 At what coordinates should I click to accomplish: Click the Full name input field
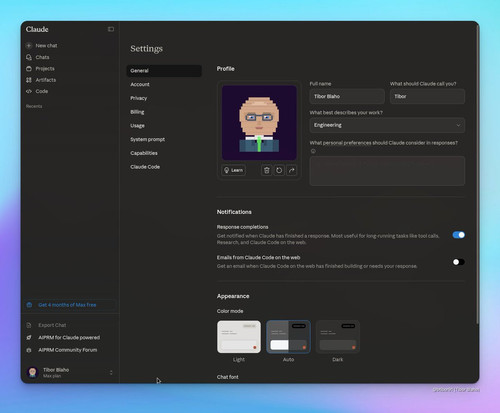click(x=347, y=96)
